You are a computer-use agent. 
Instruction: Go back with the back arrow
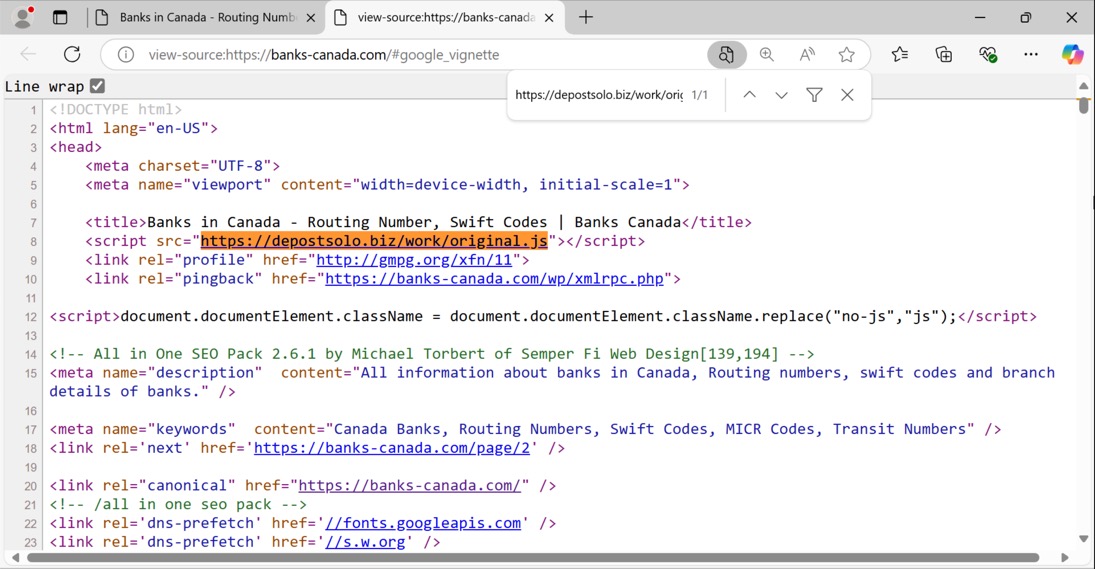coord(28,54)
